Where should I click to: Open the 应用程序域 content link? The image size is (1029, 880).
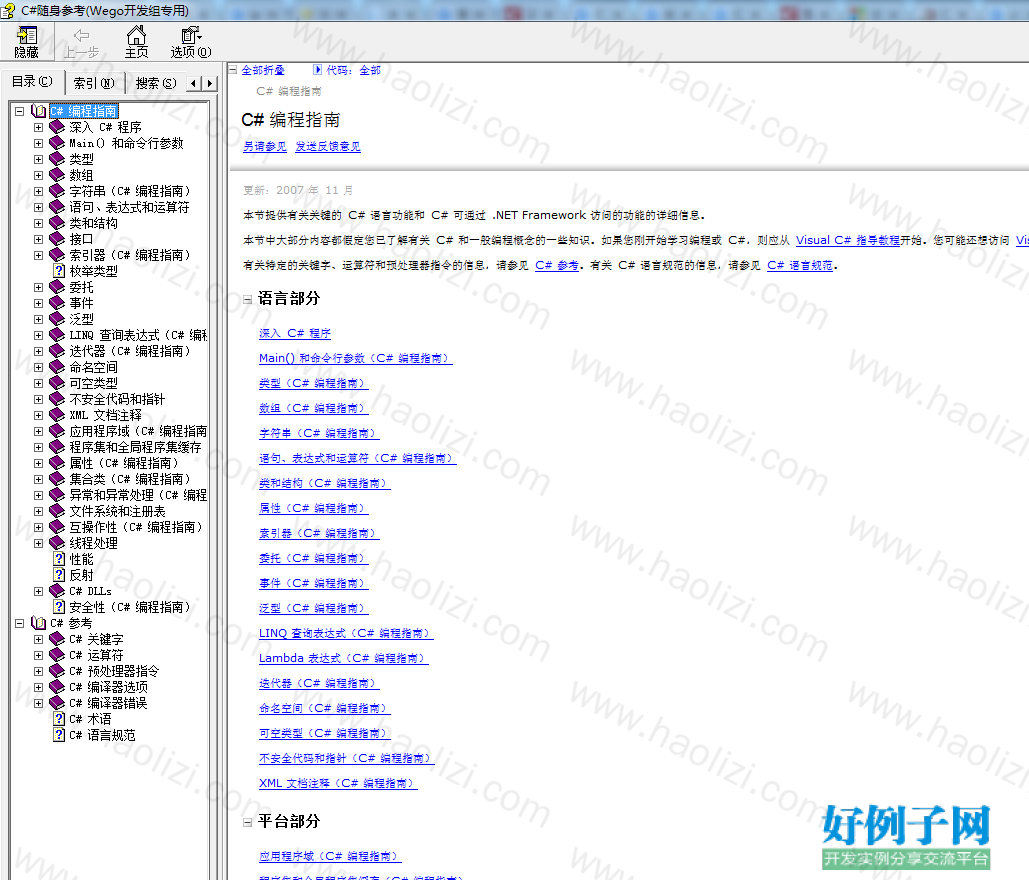329,856
